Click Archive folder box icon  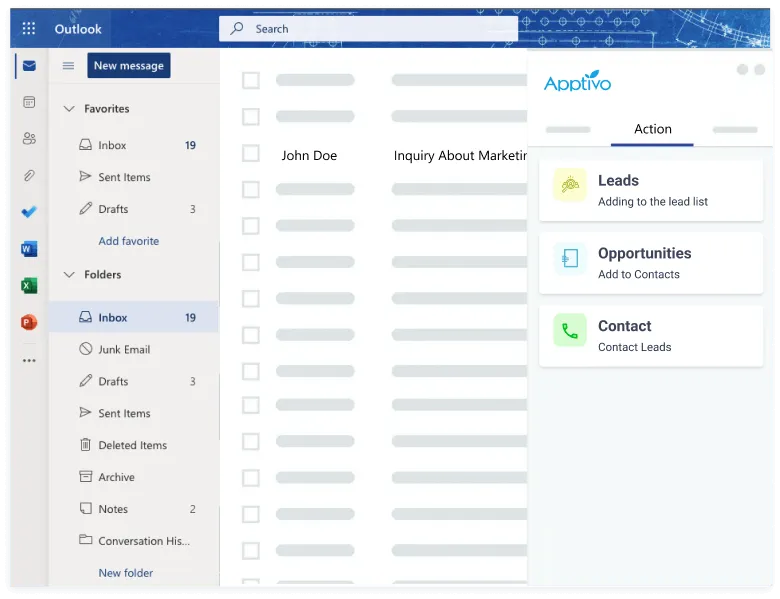click(x=86, y=477)
